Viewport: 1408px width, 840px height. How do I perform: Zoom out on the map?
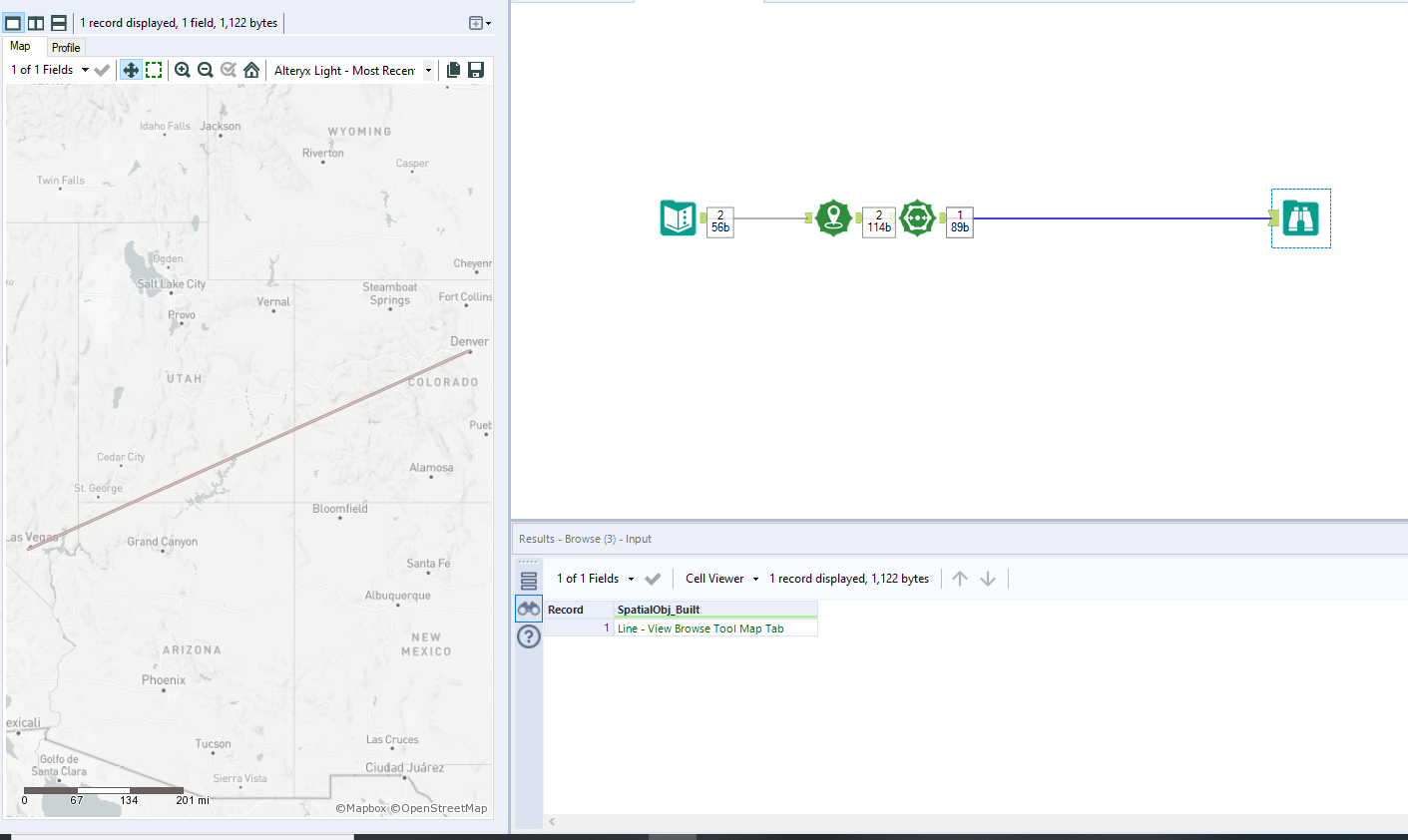coord(206,70)
